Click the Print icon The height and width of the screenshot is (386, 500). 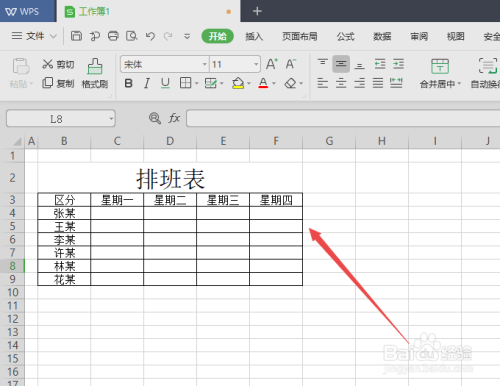click(113, 36)
